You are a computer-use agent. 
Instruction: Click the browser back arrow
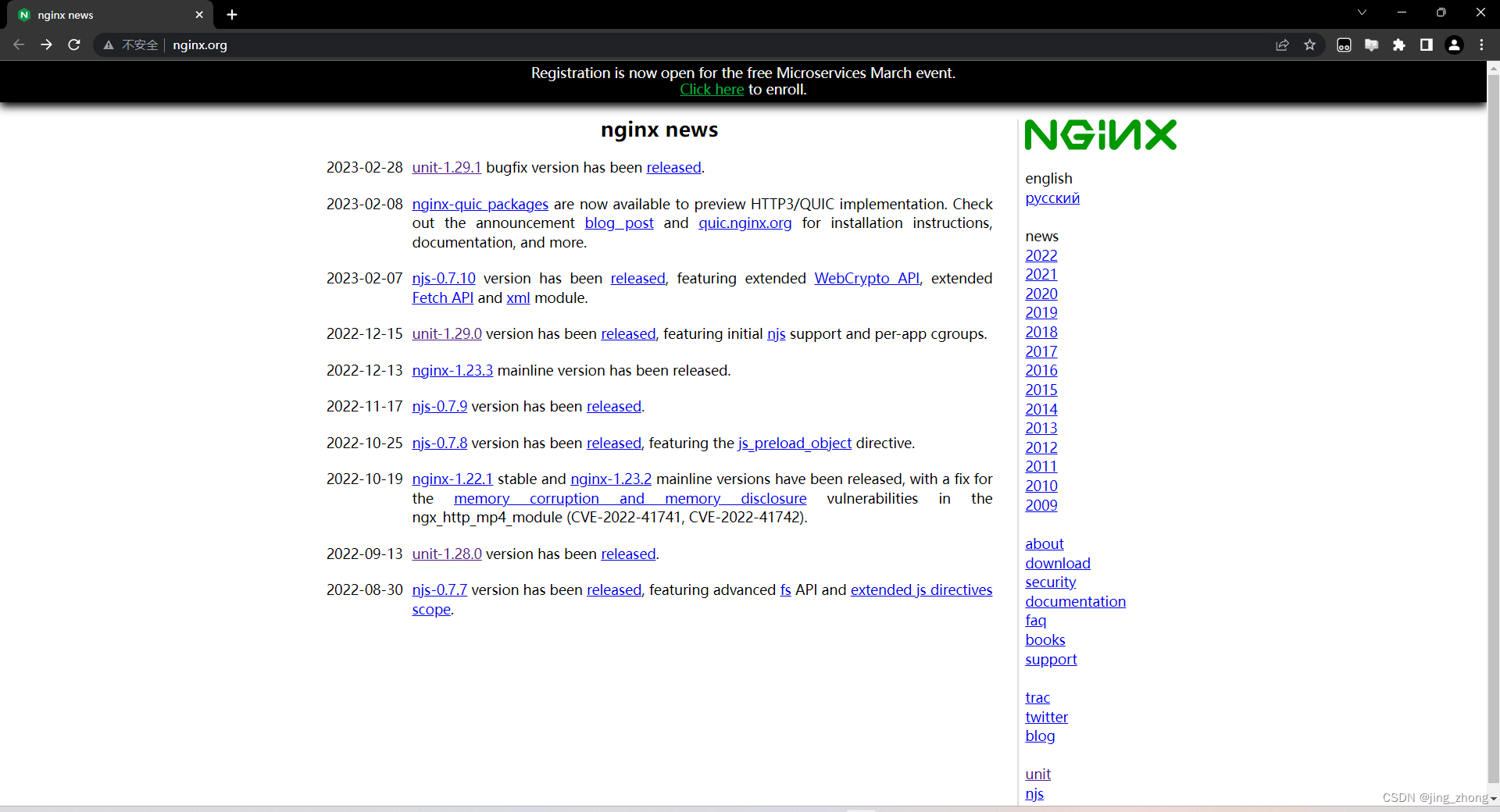19,45
